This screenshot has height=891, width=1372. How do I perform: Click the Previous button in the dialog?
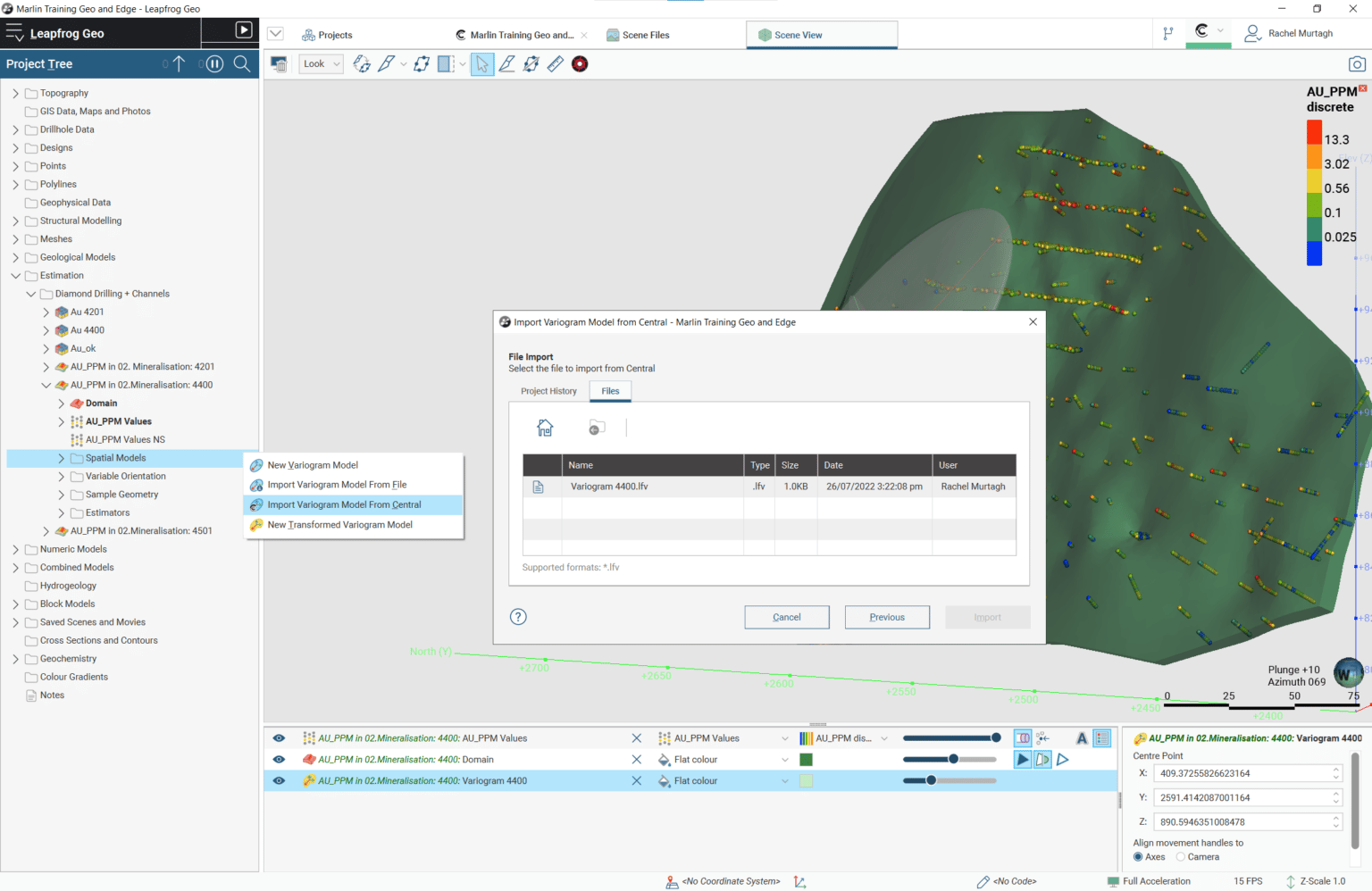coord(886,616)
